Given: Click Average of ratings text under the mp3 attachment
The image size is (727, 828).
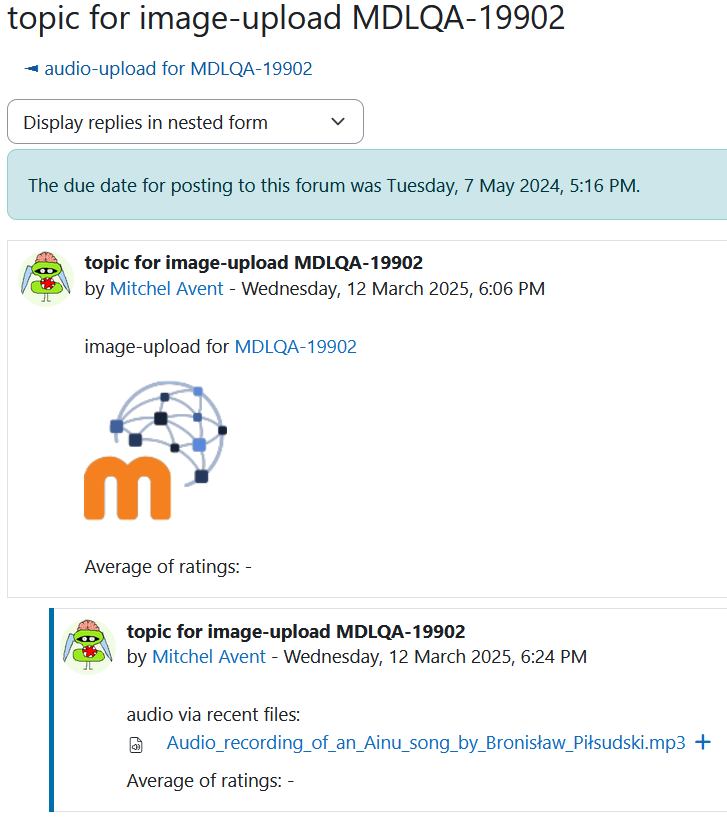Looking at the screenshot, I should tap(210, 780).
